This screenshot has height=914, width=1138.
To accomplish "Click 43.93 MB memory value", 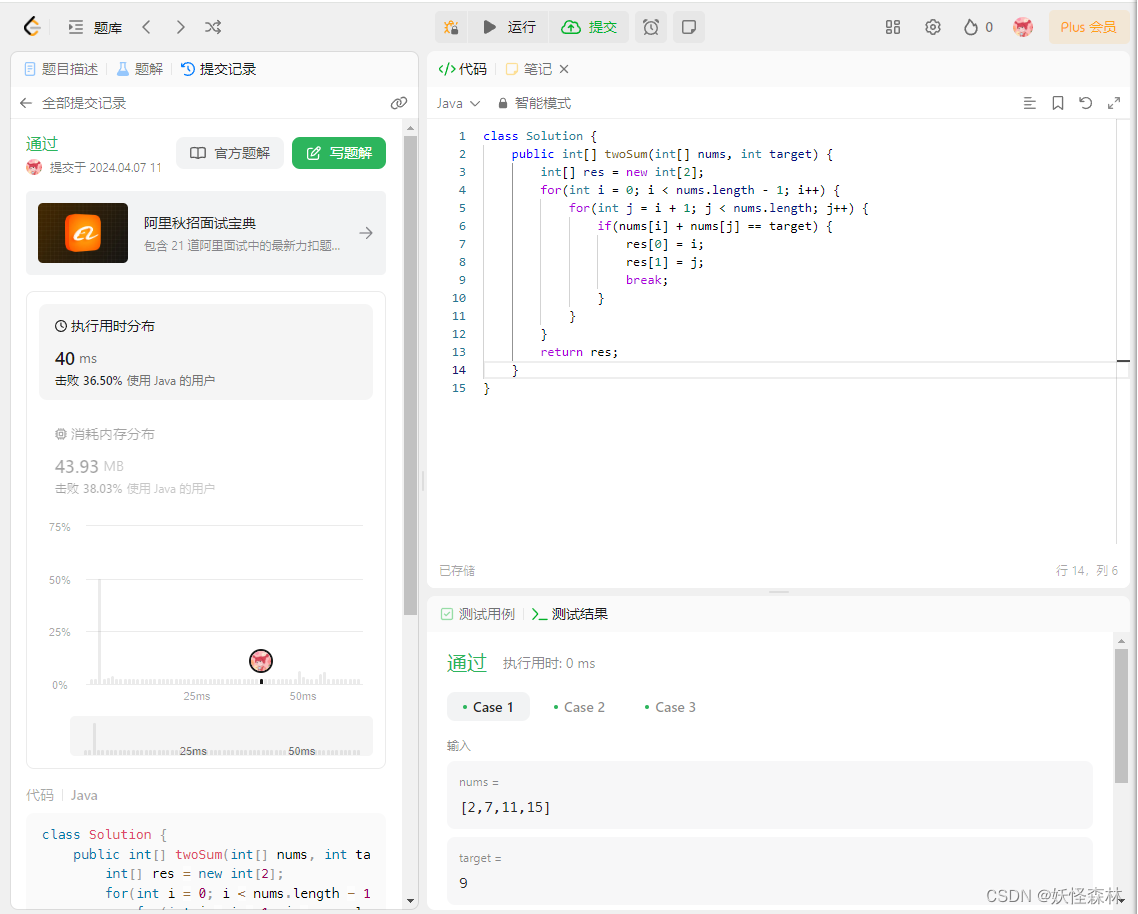I will click(89, 466).
